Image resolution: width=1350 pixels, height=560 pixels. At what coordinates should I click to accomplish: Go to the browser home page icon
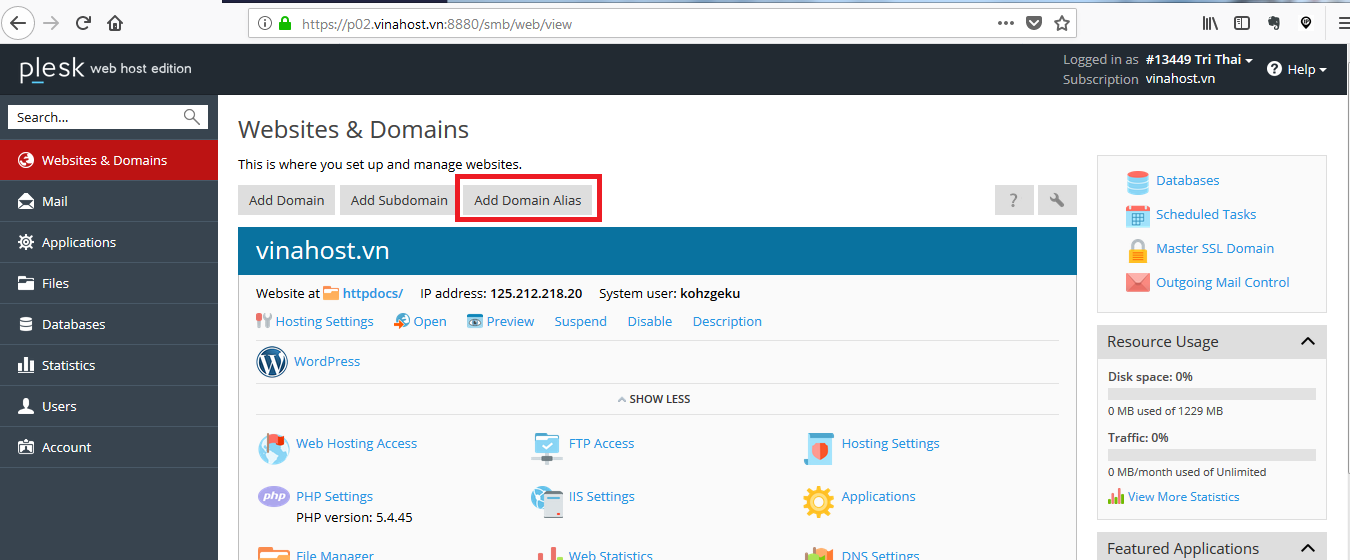(115, 22)
